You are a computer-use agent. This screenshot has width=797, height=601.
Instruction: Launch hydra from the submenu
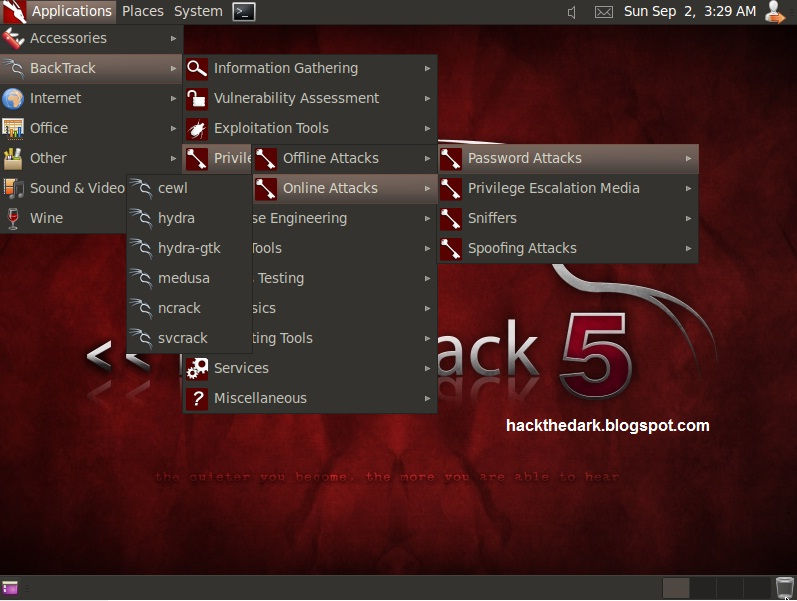pos(190,218)
